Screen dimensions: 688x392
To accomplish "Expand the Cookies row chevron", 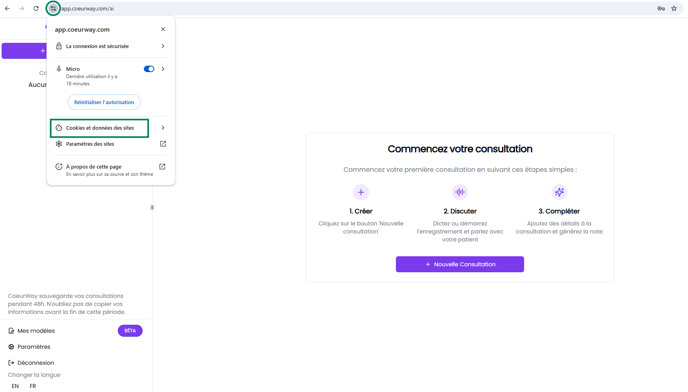I will (x=163, y=128).
